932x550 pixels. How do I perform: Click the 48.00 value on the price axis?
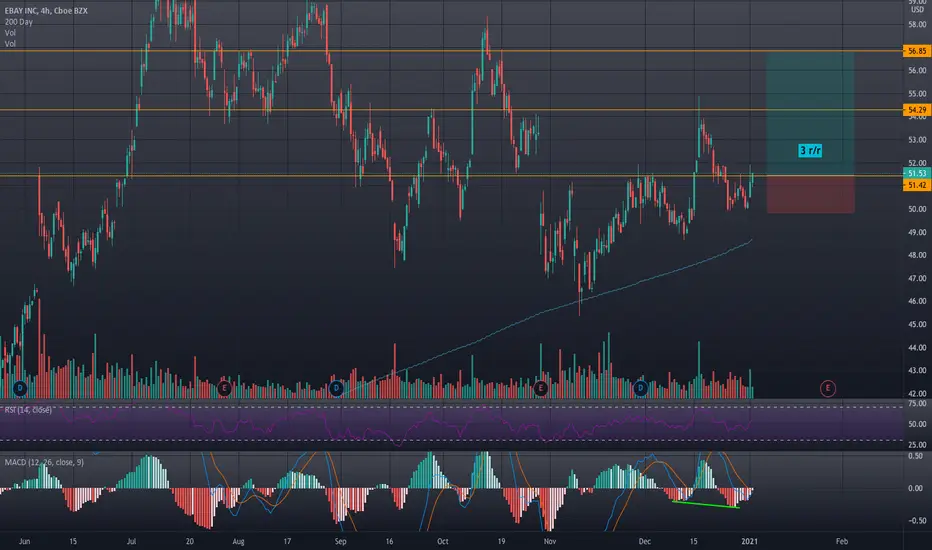tap(917, 255)
